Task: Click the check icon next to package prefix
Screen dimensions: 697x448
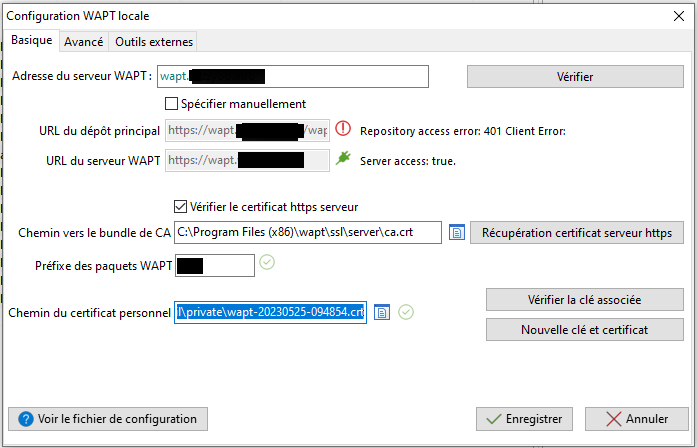Action: coord(267,262)
